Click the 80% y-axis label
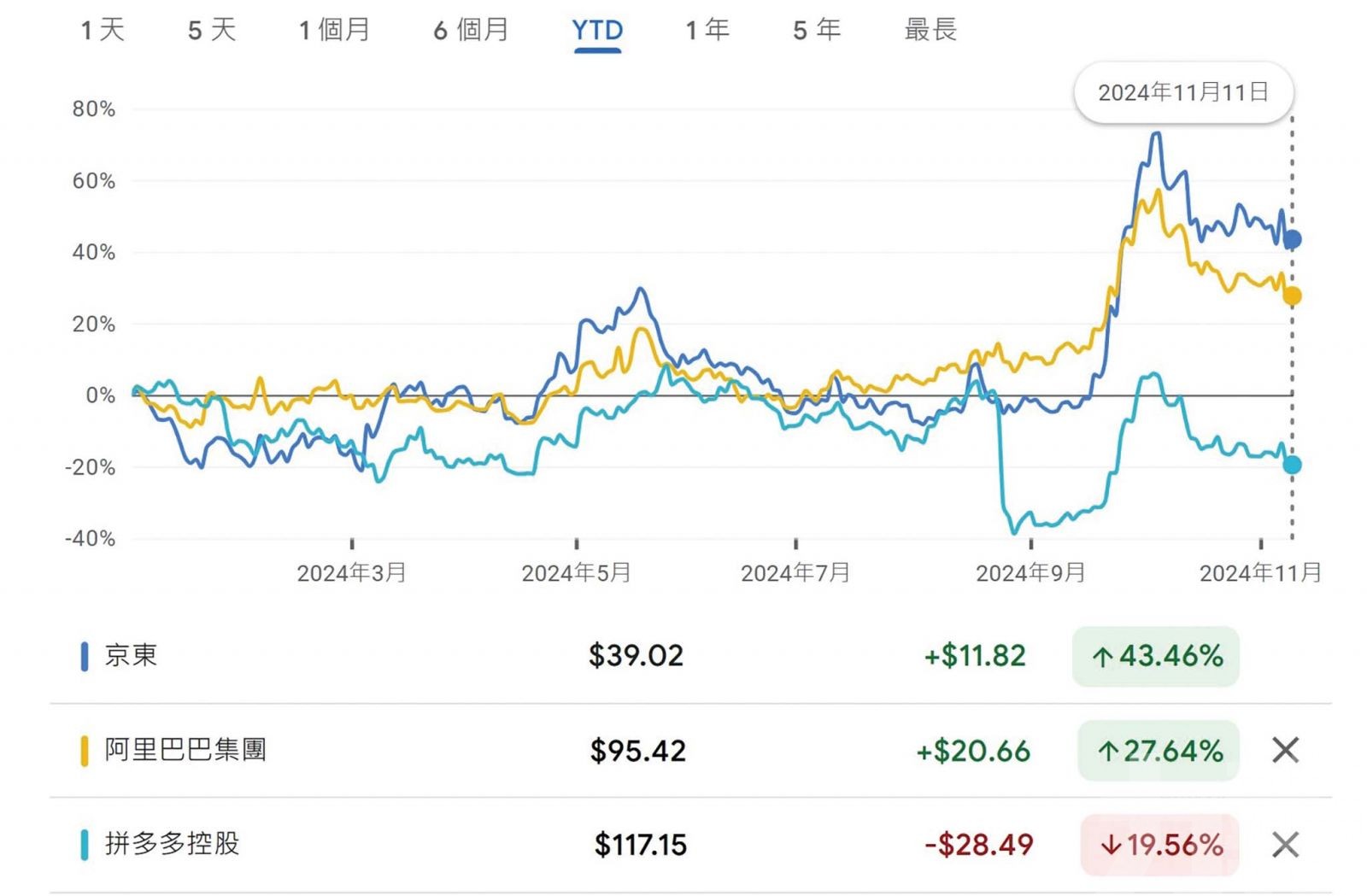1367x896 pixels. point(93,108)
